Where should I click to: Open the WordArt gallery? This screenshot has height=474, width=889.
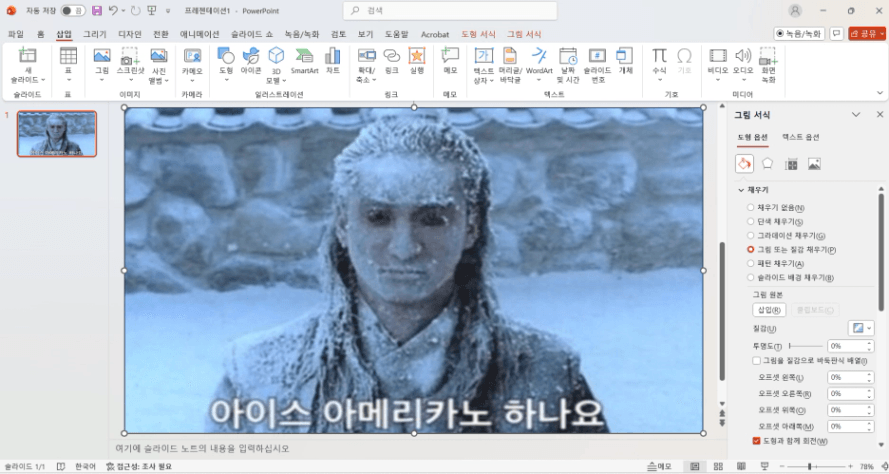(539, 56)
